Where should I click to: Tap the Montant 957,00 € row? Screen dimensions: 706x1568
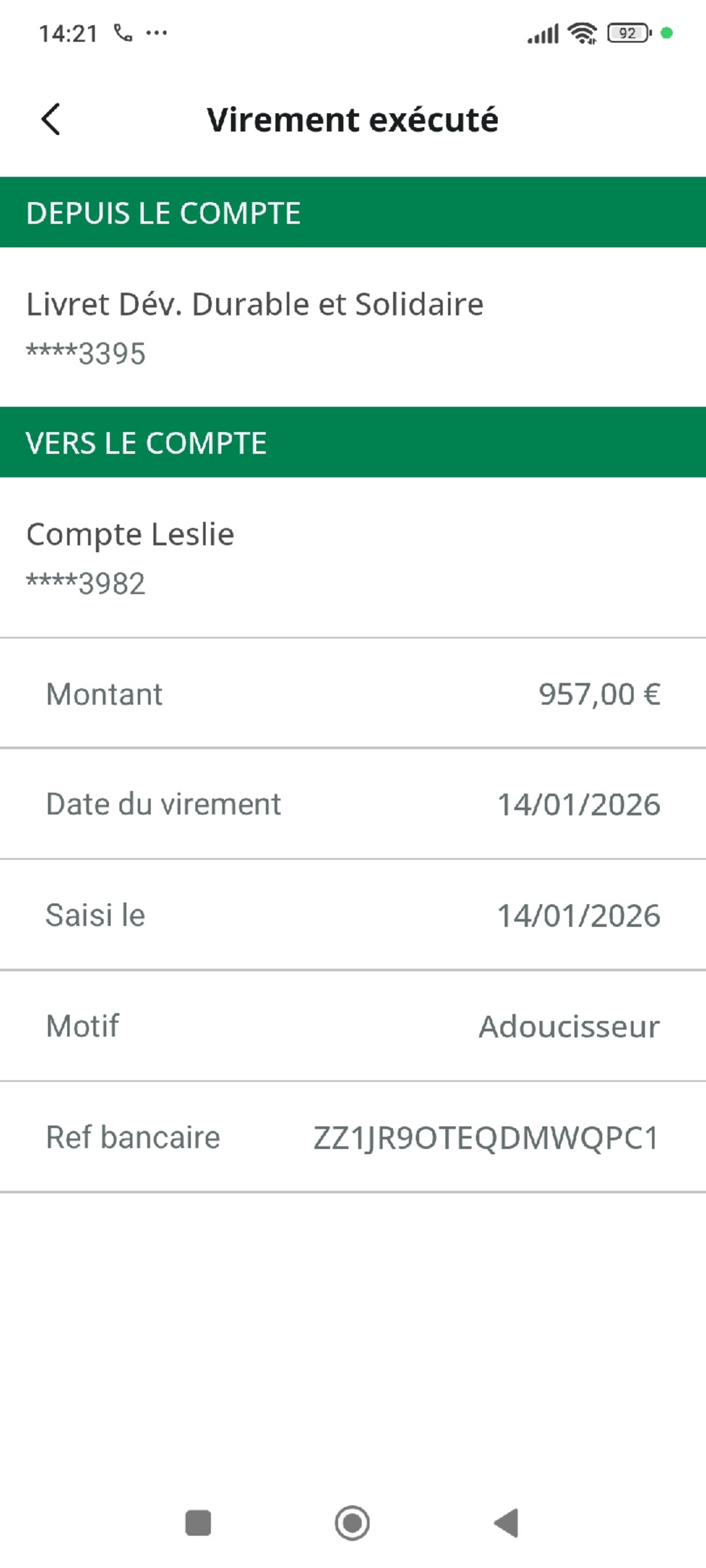coord(353,694)
